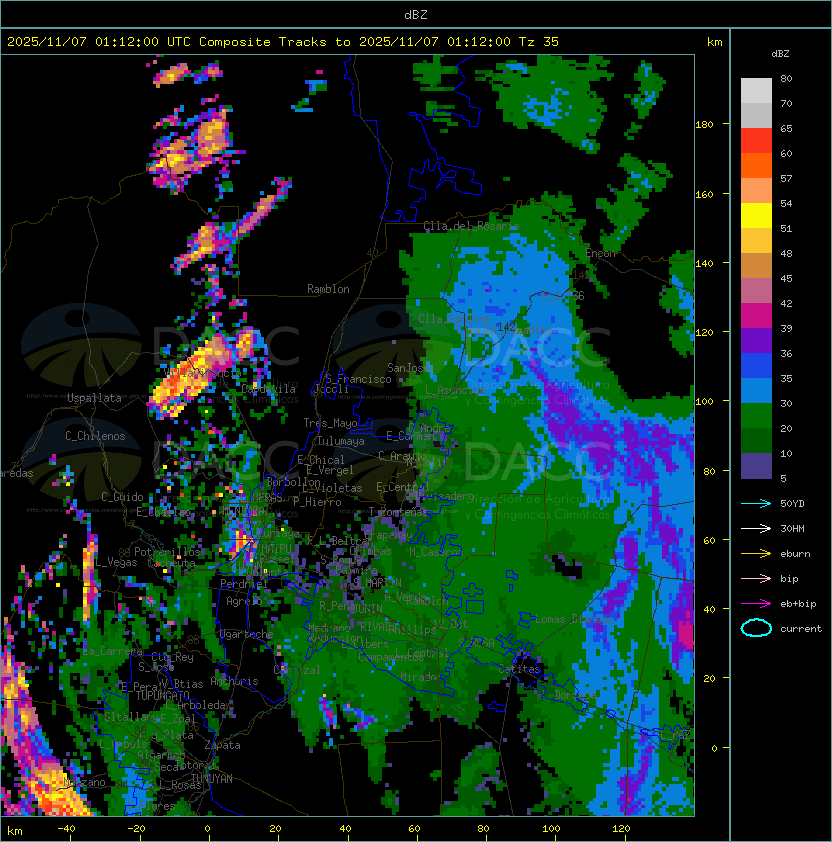Click the yellow eburn arrow in legend
The width and height of the screenshot is (832, 842).
(x=756, y=554)
